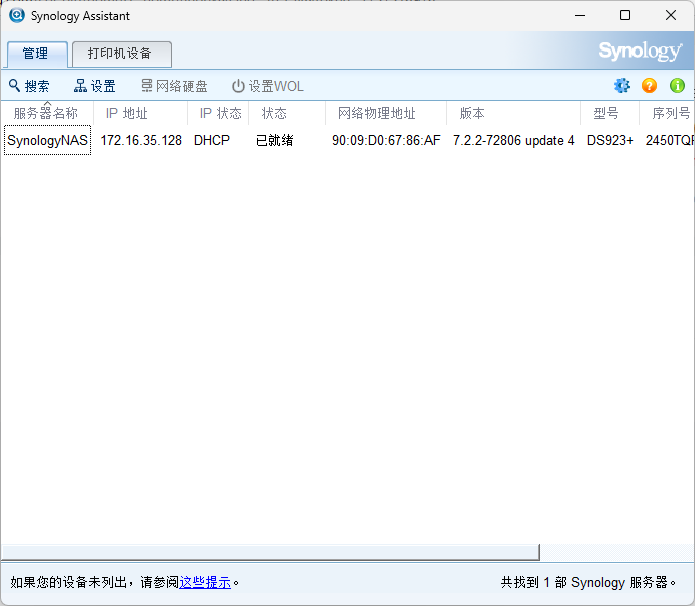This screenshot has width=695, height=606.
Task: Click the 网络物理地址 column header
Action: click(x=377, y=113)
